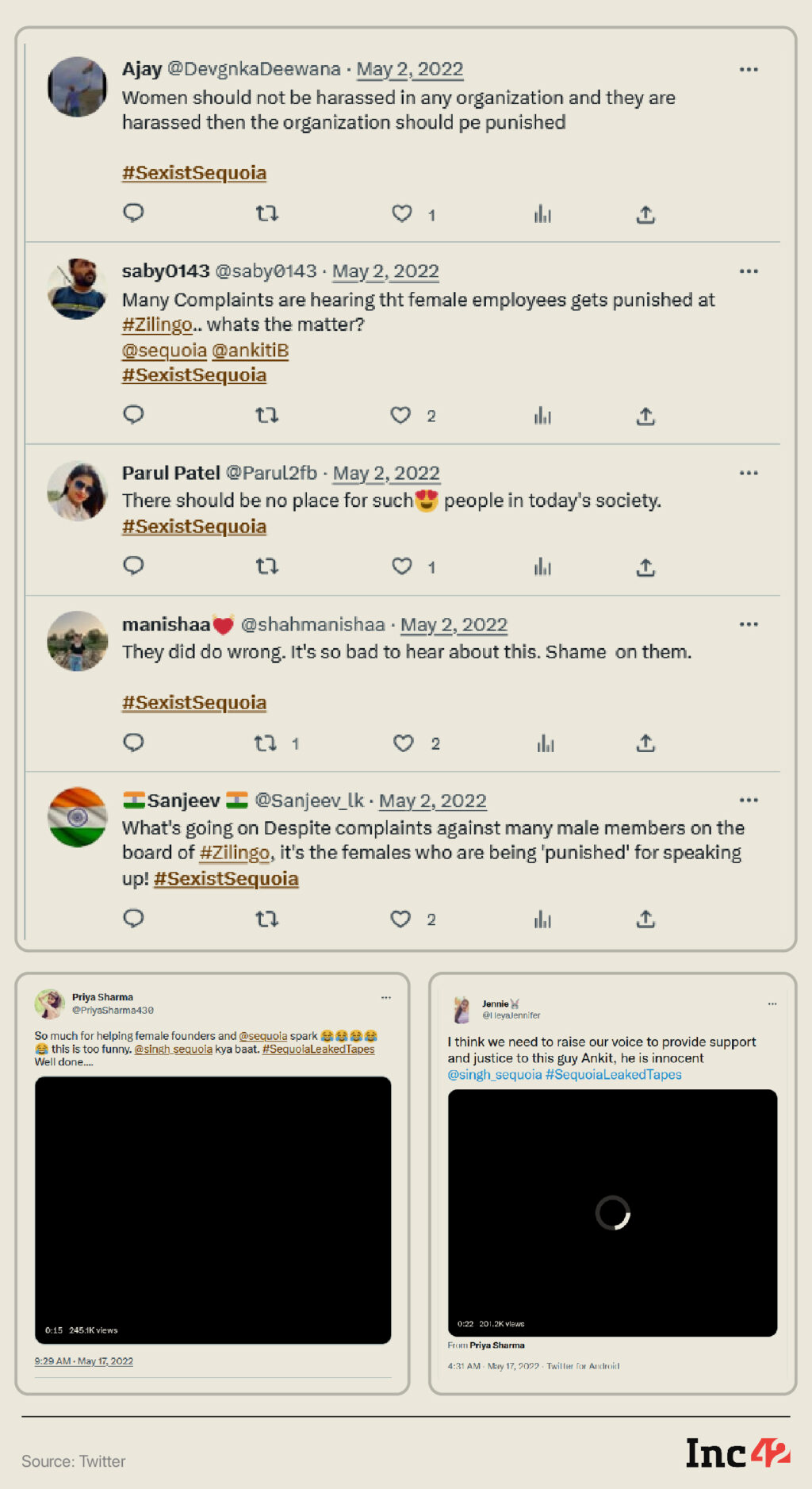This screenshot has height=1489, width=812.
Task: Expand options on Priya Sharma's tweet
Action: click(x=386, y=997)
